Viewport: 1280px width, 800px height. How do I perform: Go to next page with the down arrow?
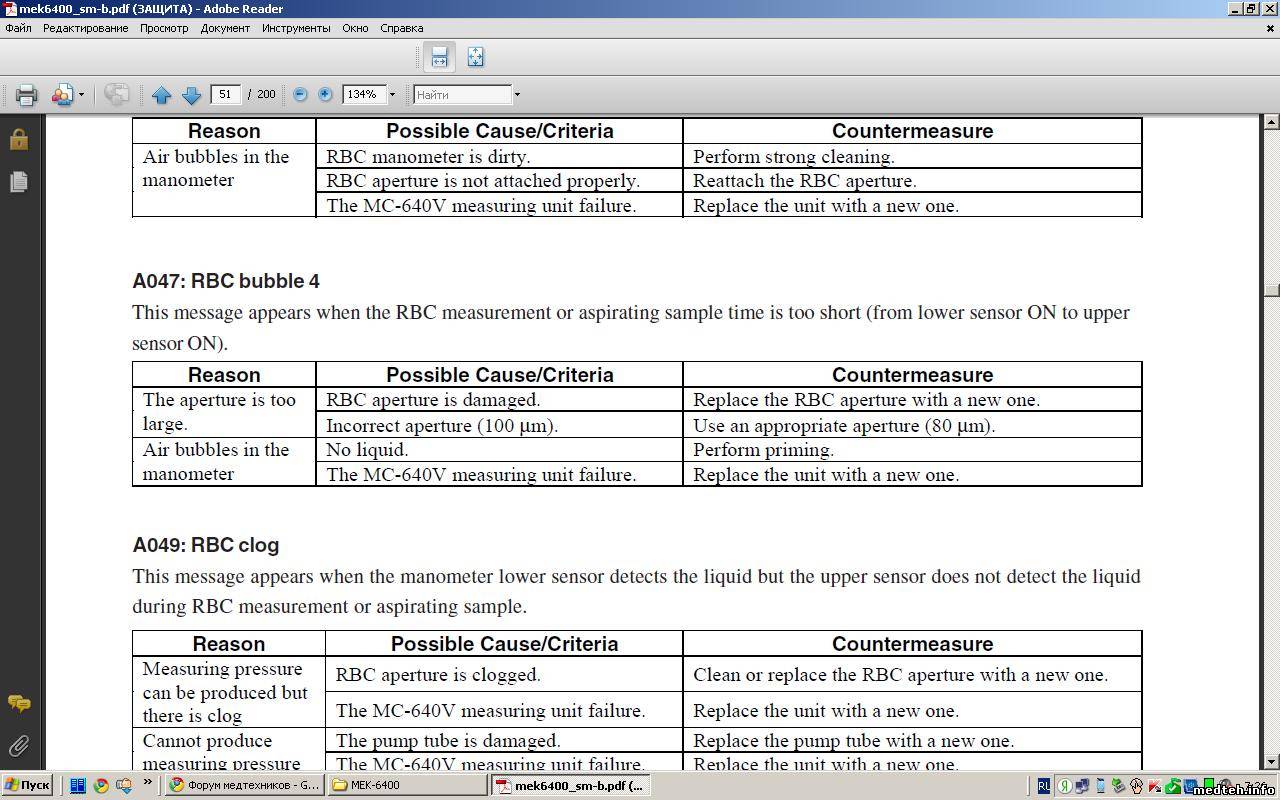191,95
